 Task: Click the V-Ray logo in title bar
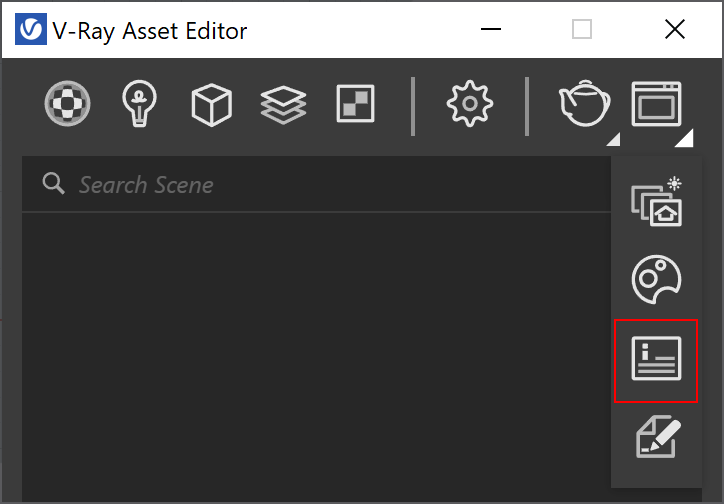[31, 29]
